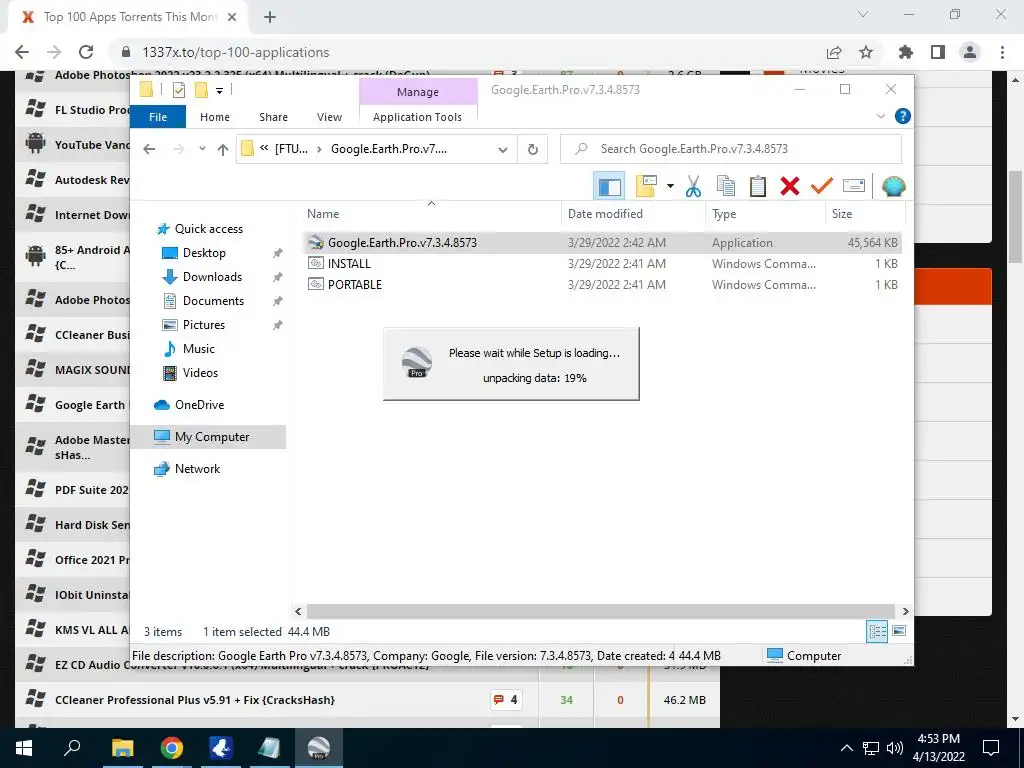
Task: Refresh the Explorer folder view
Action: (x=533, y=150)
